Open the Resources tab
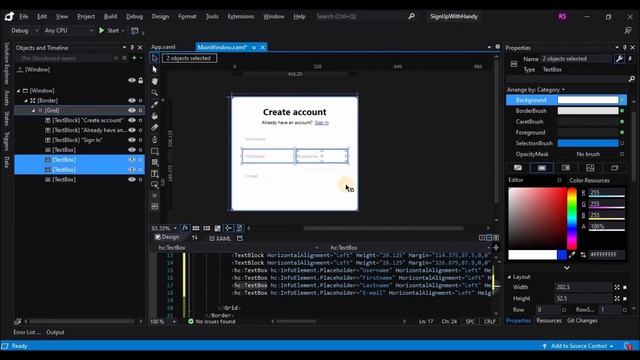This screenshot has height=360, width=640. (x=549, y=321)
